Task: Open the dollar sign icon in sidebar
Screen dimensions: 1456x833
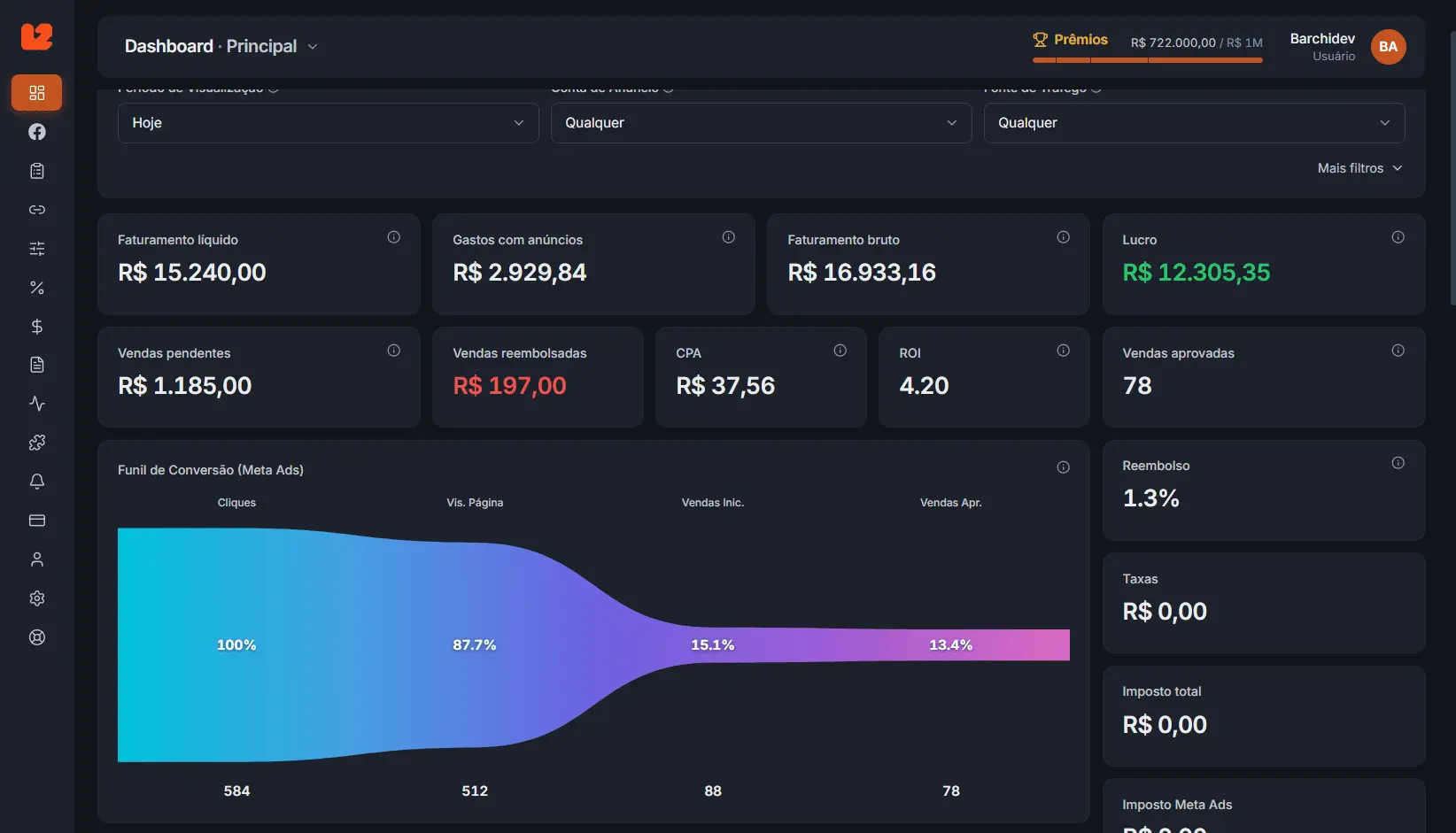Action: (36, 327)
